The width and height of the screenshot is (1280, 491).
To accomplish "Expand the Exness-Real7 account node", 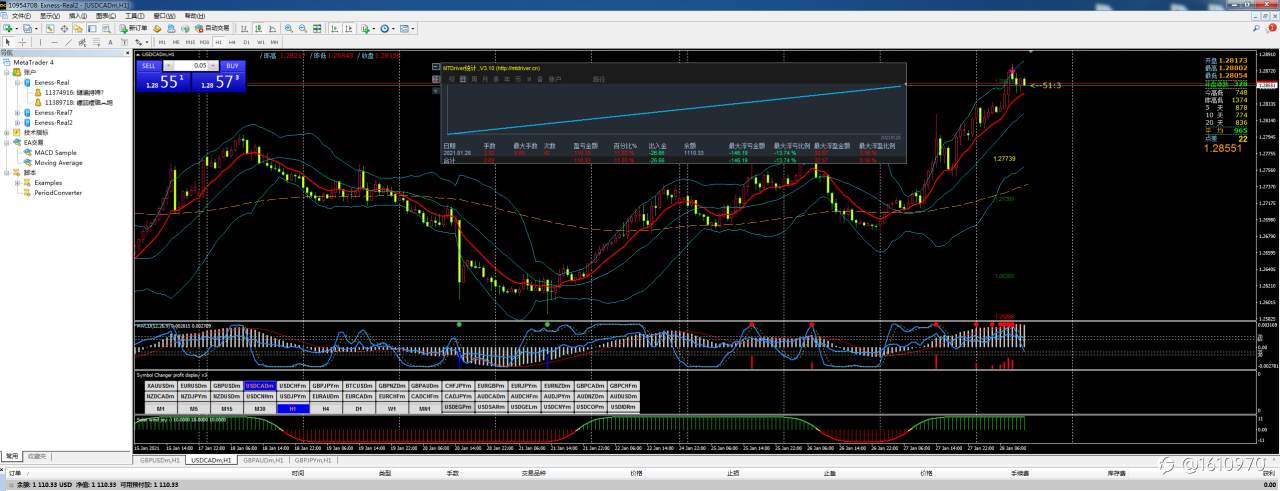I will click(x=18, y=112).
